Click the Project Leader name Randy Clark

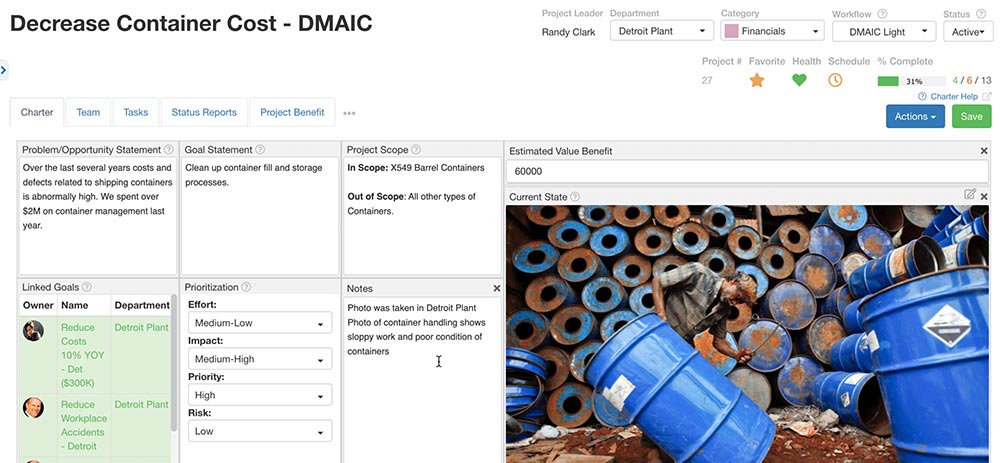(568, 32)
